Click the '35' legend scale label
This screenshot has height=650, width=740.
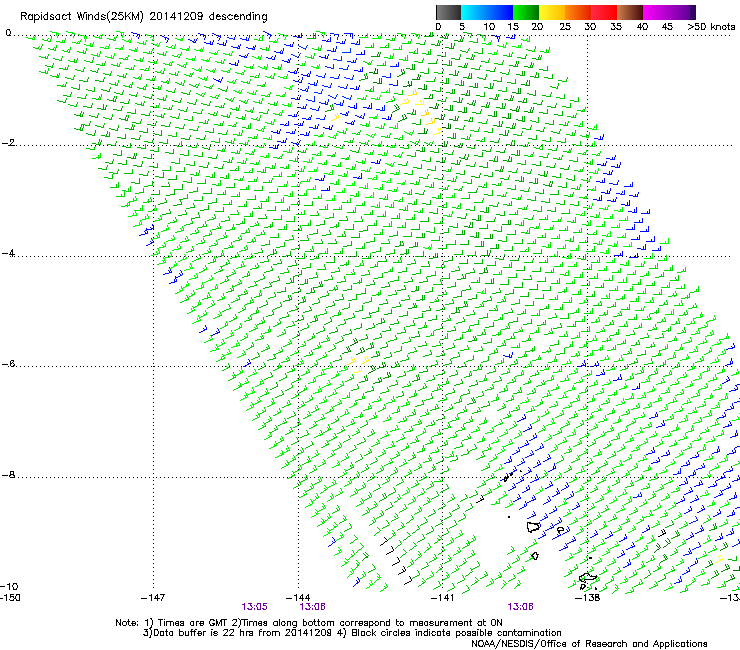[x=616, y=27]
